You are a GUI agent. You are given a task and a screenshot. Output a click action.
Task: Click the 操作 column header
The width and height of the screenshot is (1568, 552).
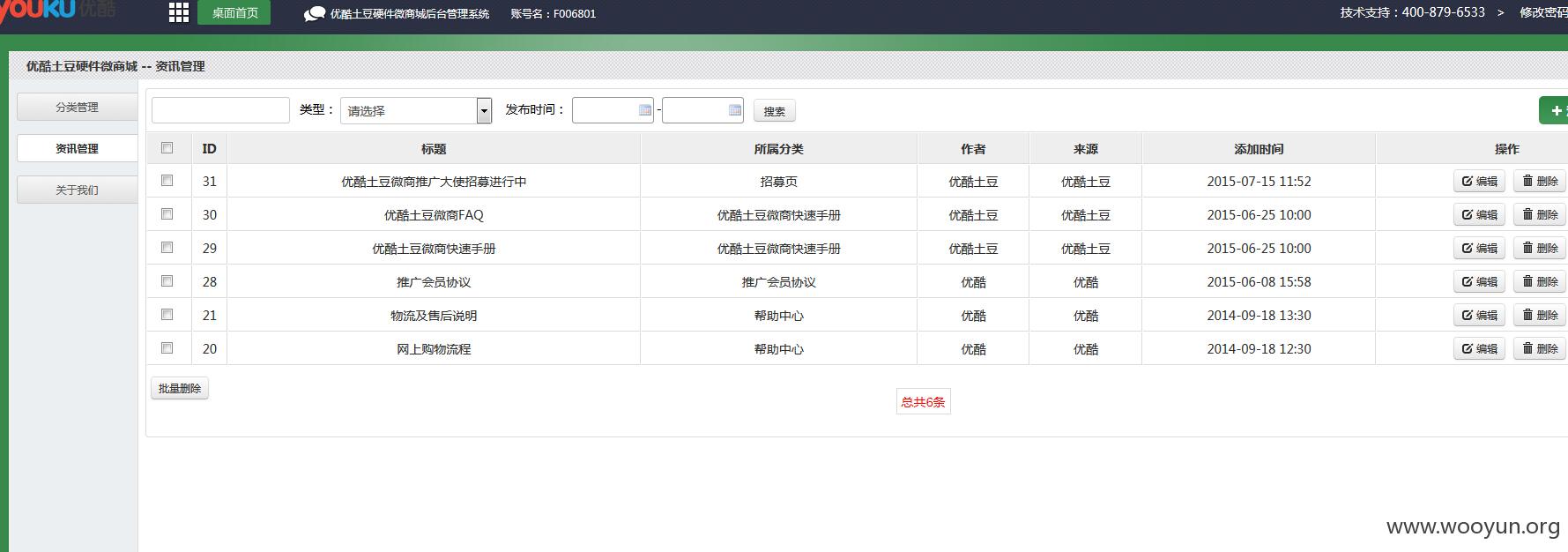tap(1507, 149)
